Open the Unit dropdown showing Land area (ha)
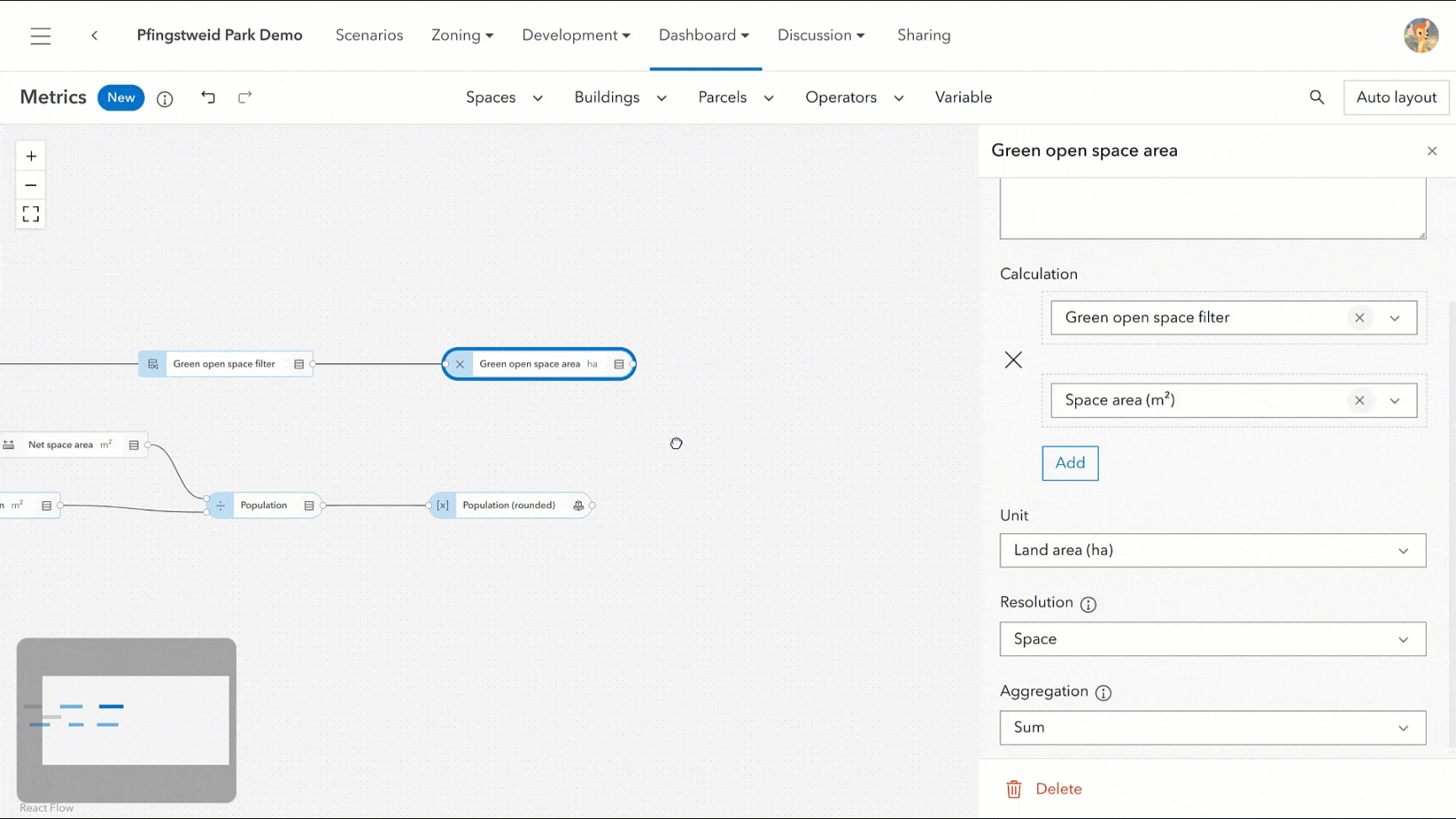 coord(1212,550)
